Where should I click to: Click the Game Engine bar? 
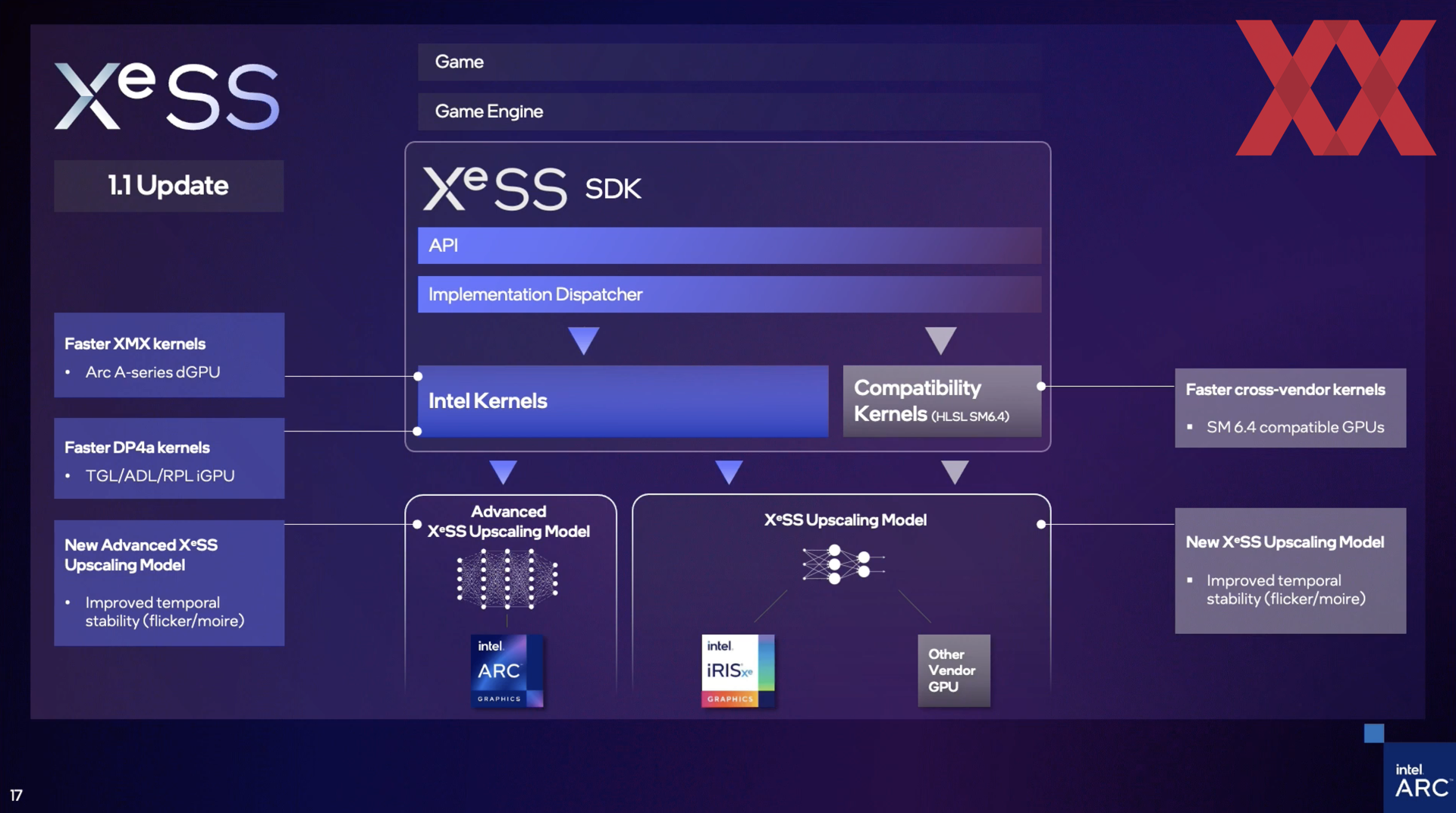[x=730, y=111]
